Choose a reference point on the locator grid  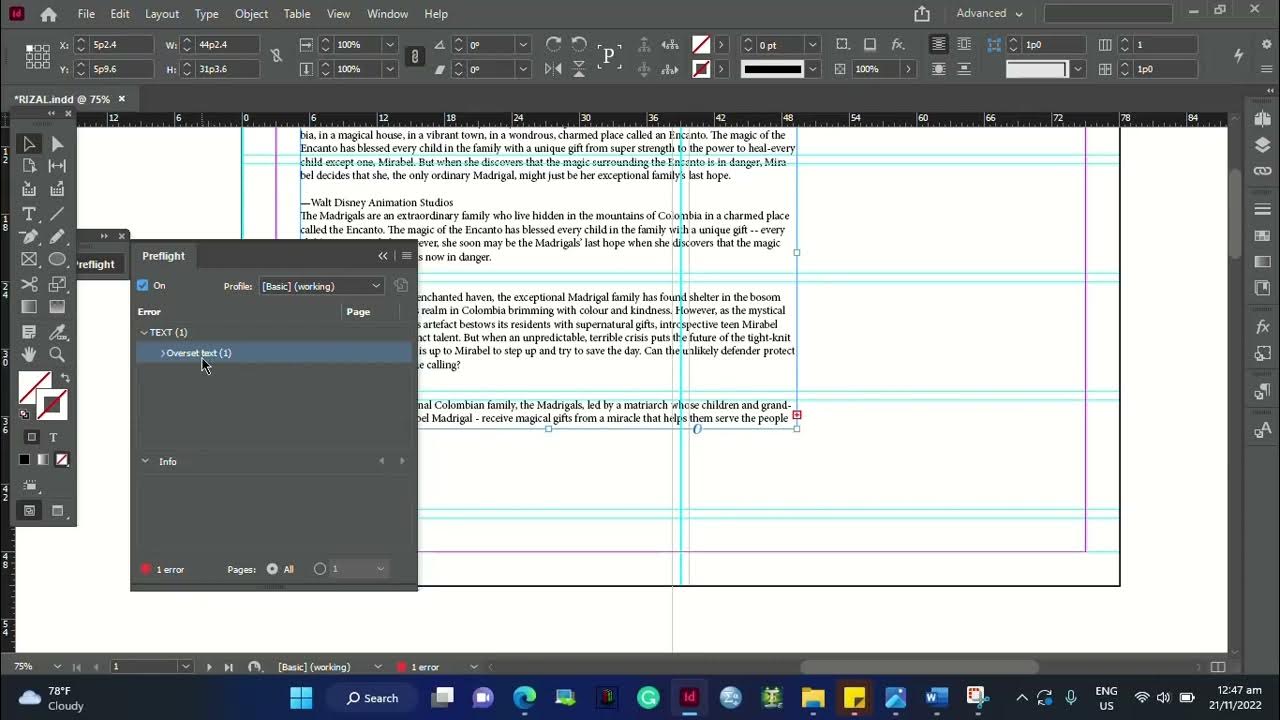37,57
